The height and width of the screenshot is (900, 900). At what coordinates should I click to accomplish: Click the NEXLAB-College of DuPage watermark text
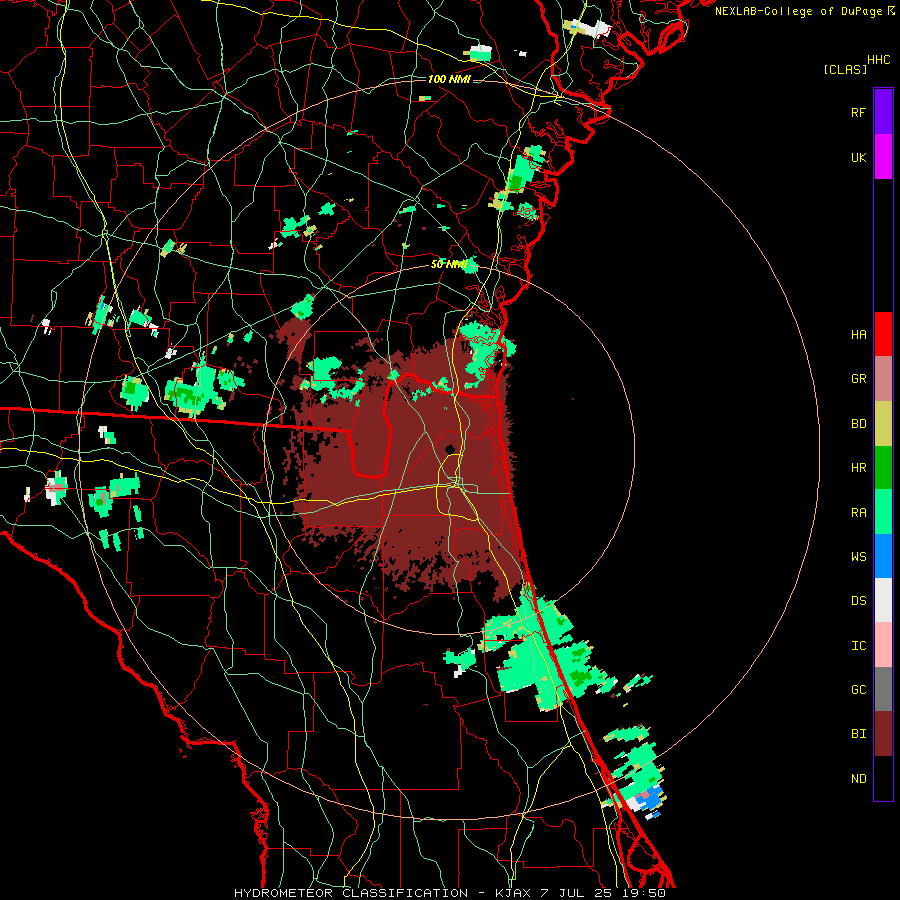coord(798,11)
